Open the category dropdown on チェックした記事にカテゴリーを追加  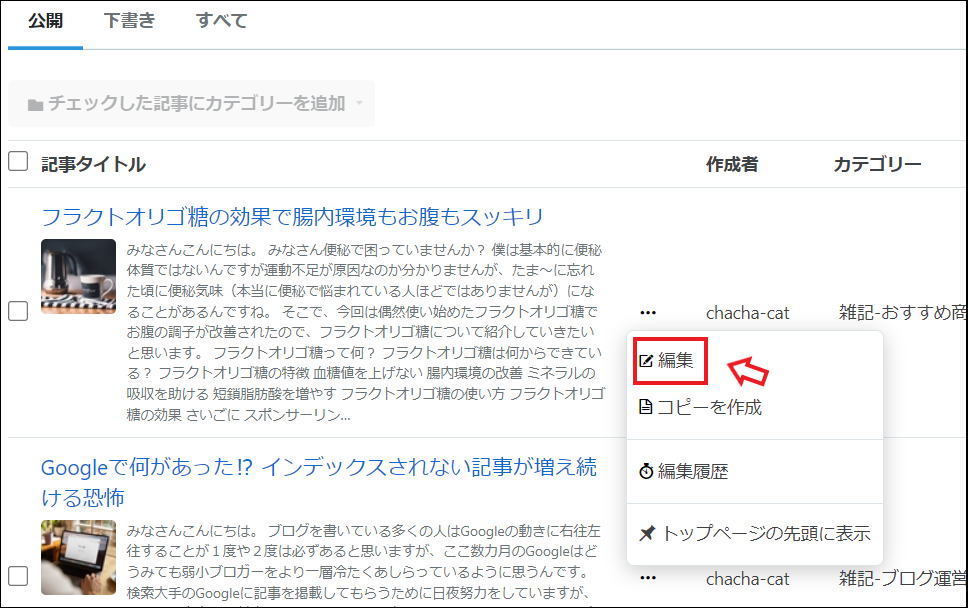pos(359,104)
